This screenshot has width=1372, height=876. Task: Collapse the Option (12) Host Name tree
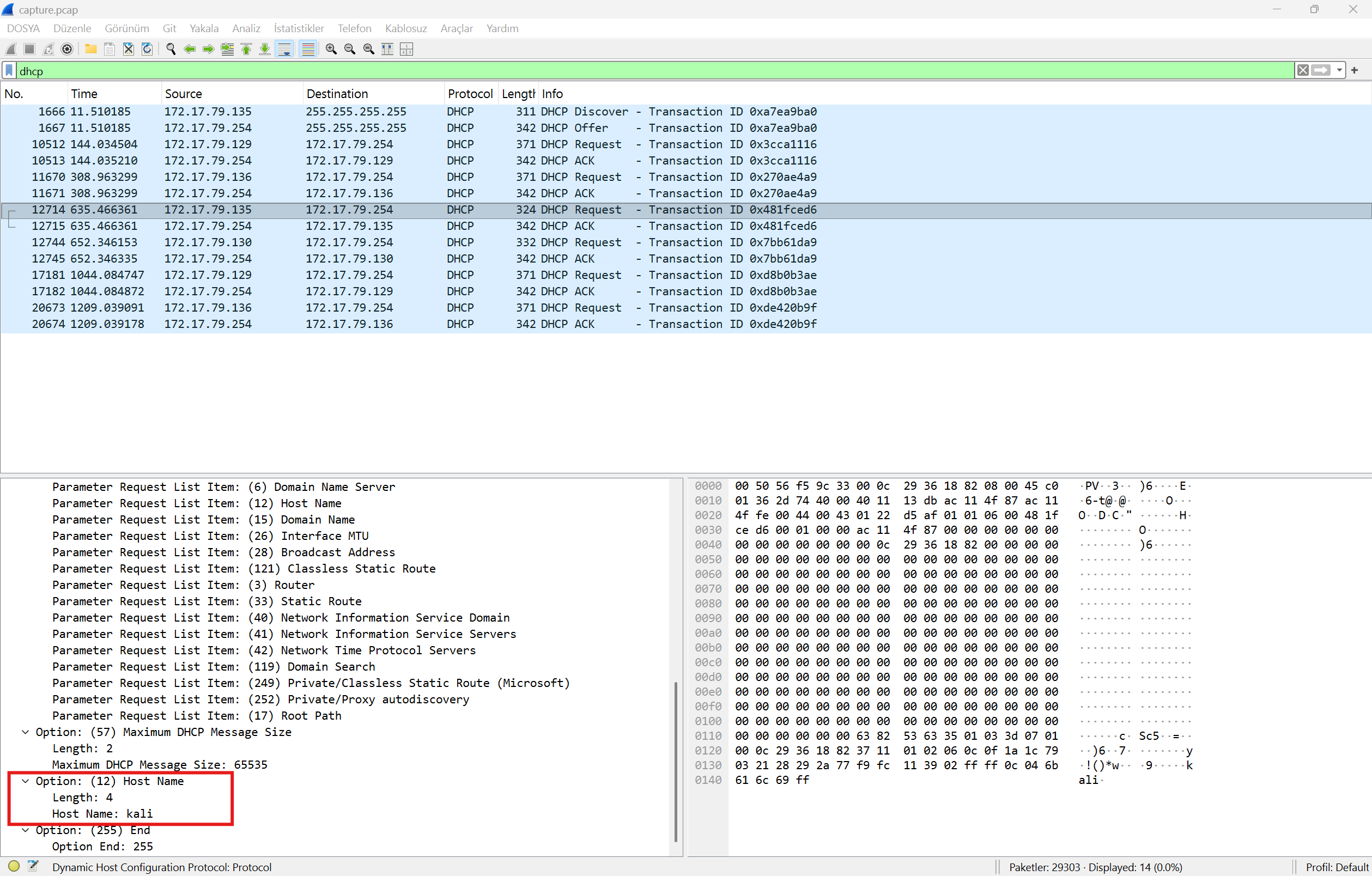click(x=25, y=781)
